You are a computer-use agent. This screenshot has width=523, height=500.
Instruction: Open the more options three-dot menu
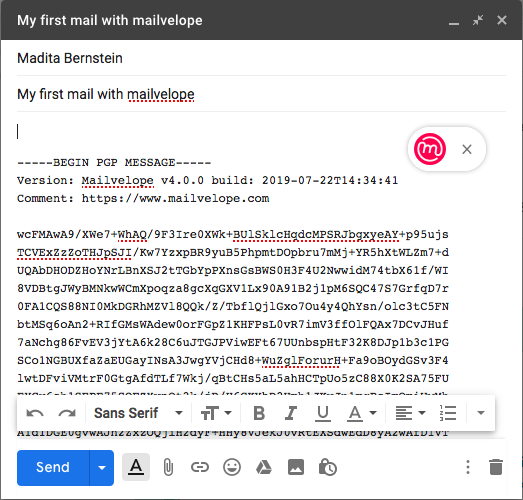[x=468, y=467]
